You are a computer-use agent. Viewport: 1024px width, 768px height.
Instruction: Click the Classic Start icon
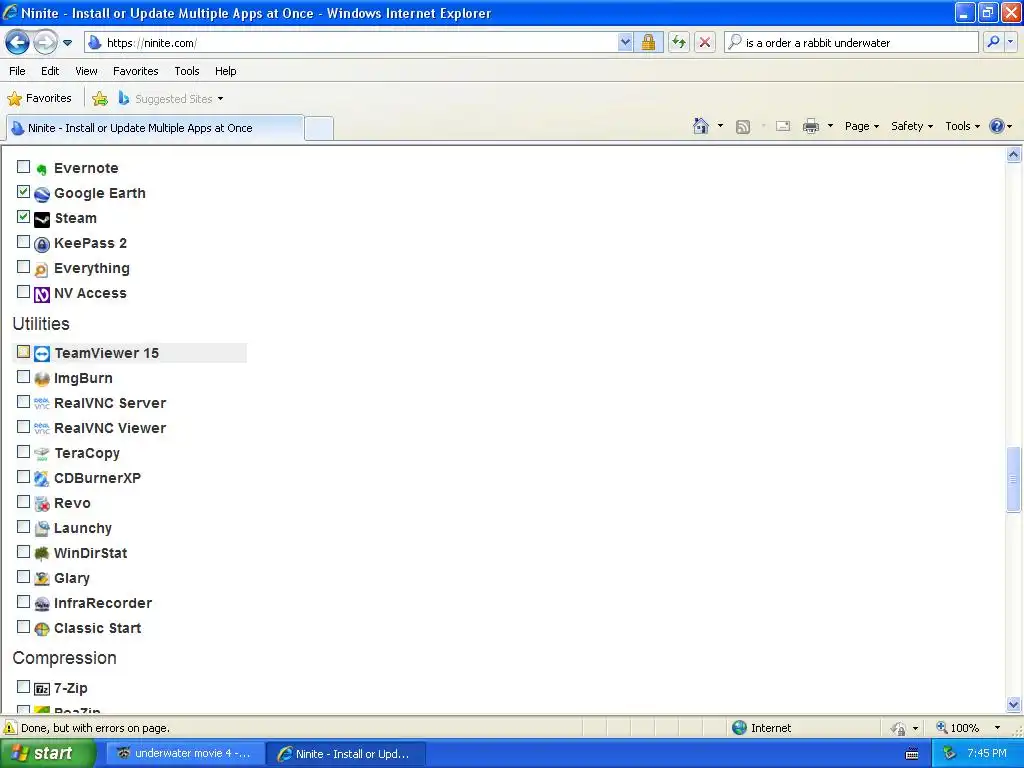pos(42,629)
